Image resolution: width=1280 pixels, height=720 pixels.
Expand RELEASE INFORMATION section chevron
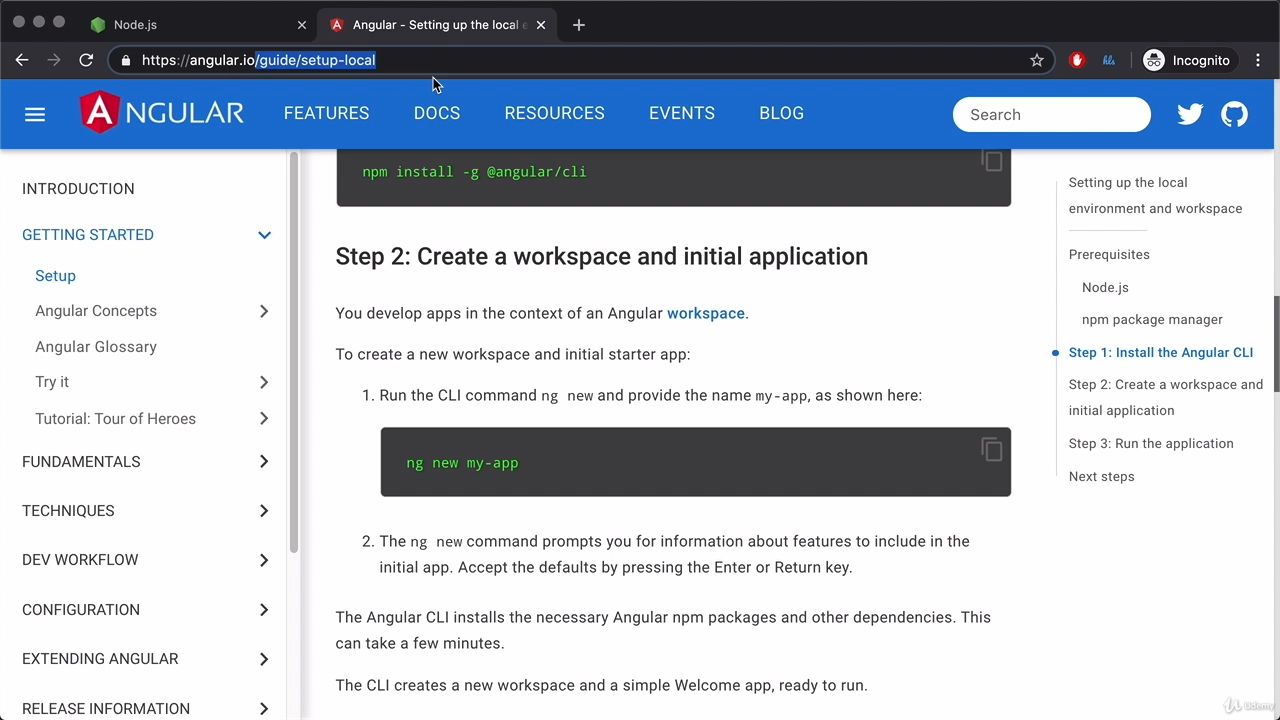coord(264,709)
